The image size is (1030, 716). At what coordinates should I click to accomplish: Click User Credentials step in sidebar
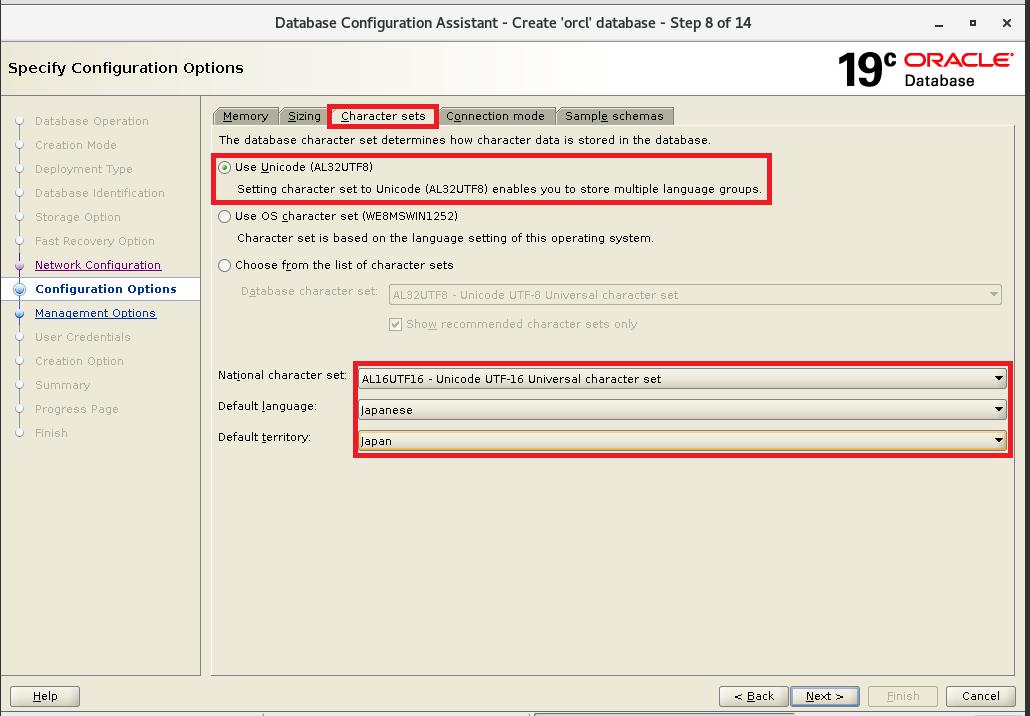point(83,337)
